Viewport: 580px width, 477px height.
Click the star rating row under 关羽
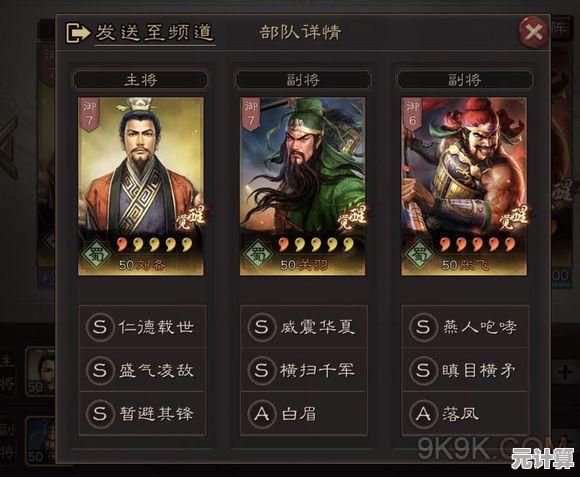coord(317,244)
